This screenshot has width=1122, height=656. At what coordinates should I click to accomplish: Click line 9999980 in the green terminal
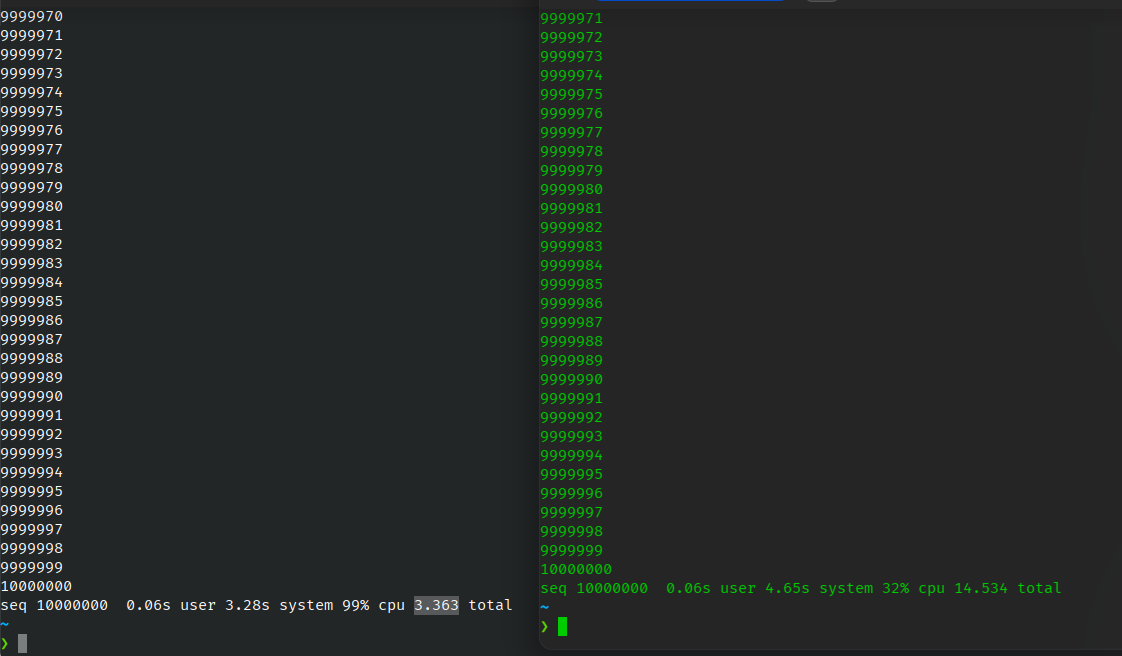(572, 189)
